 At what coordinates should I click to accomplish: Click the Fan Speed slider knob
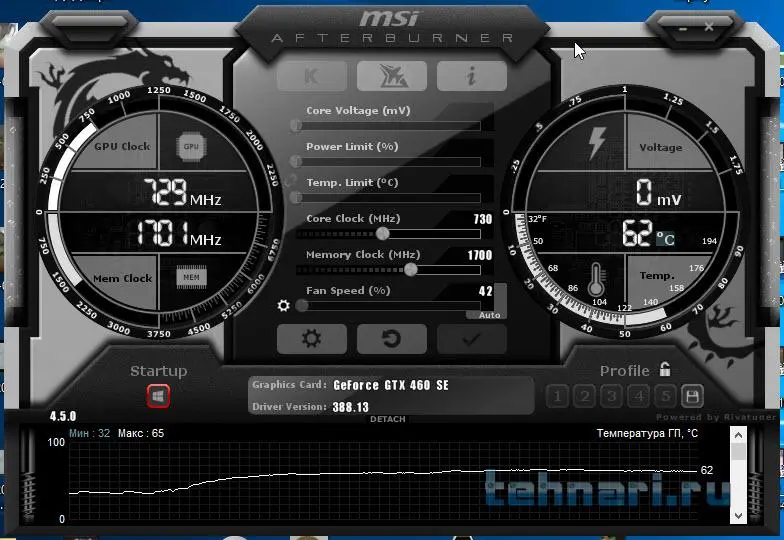302,305
